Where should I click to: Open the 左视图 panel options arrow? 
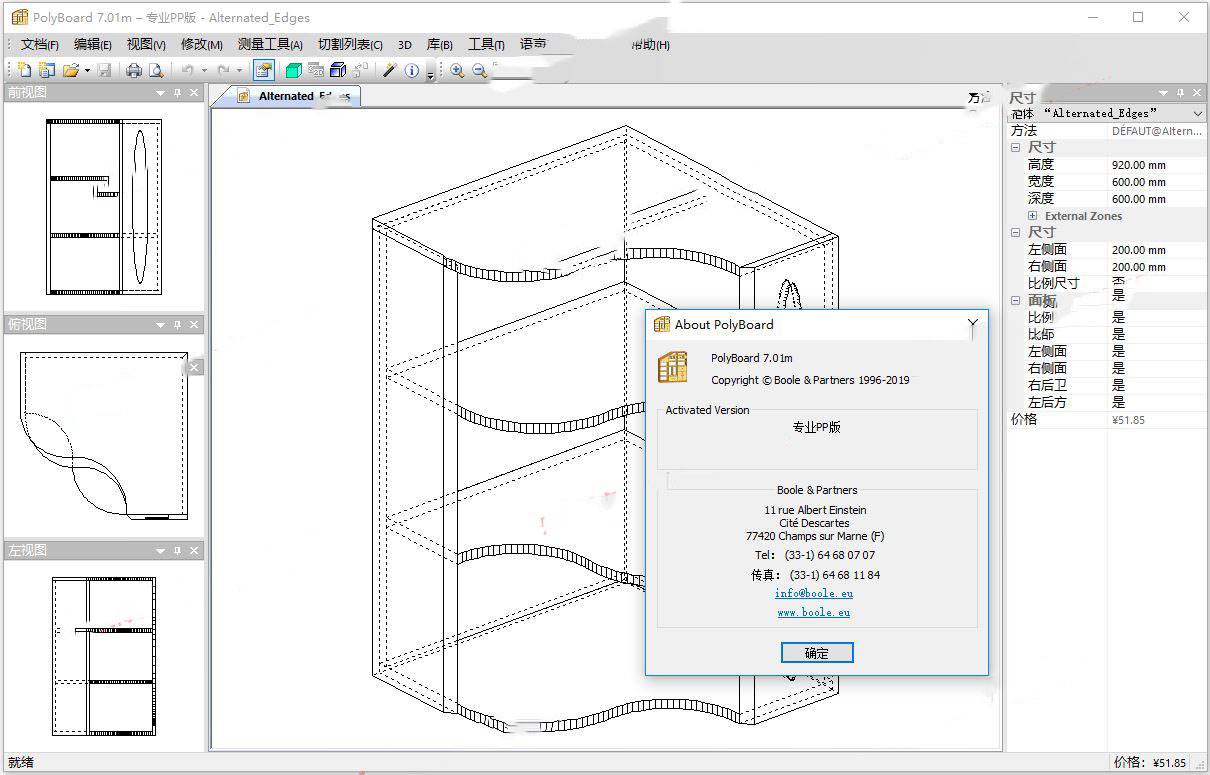click(x=160, y=550)
